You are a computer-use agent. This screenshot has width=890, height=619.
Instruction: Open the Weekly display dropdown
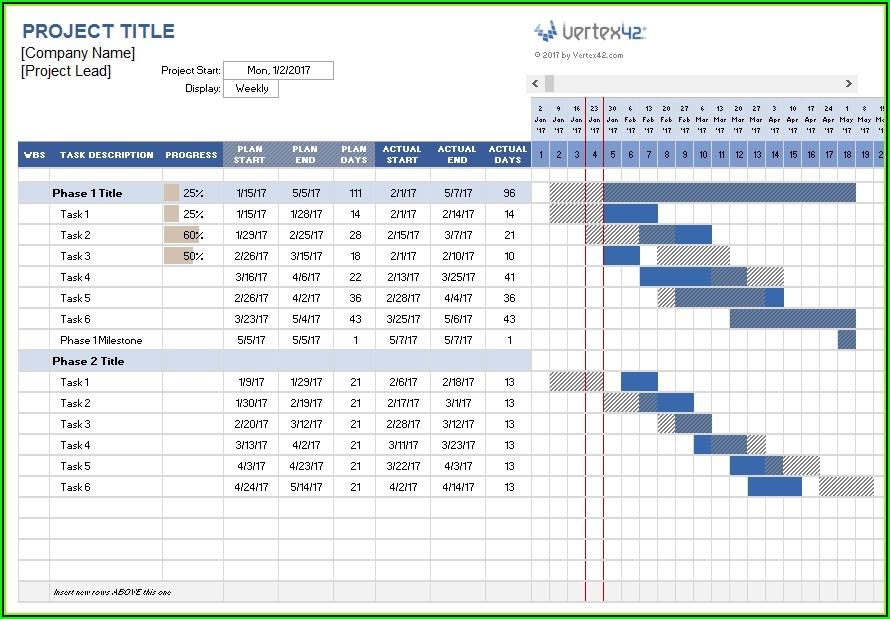[x=252, y=88]
